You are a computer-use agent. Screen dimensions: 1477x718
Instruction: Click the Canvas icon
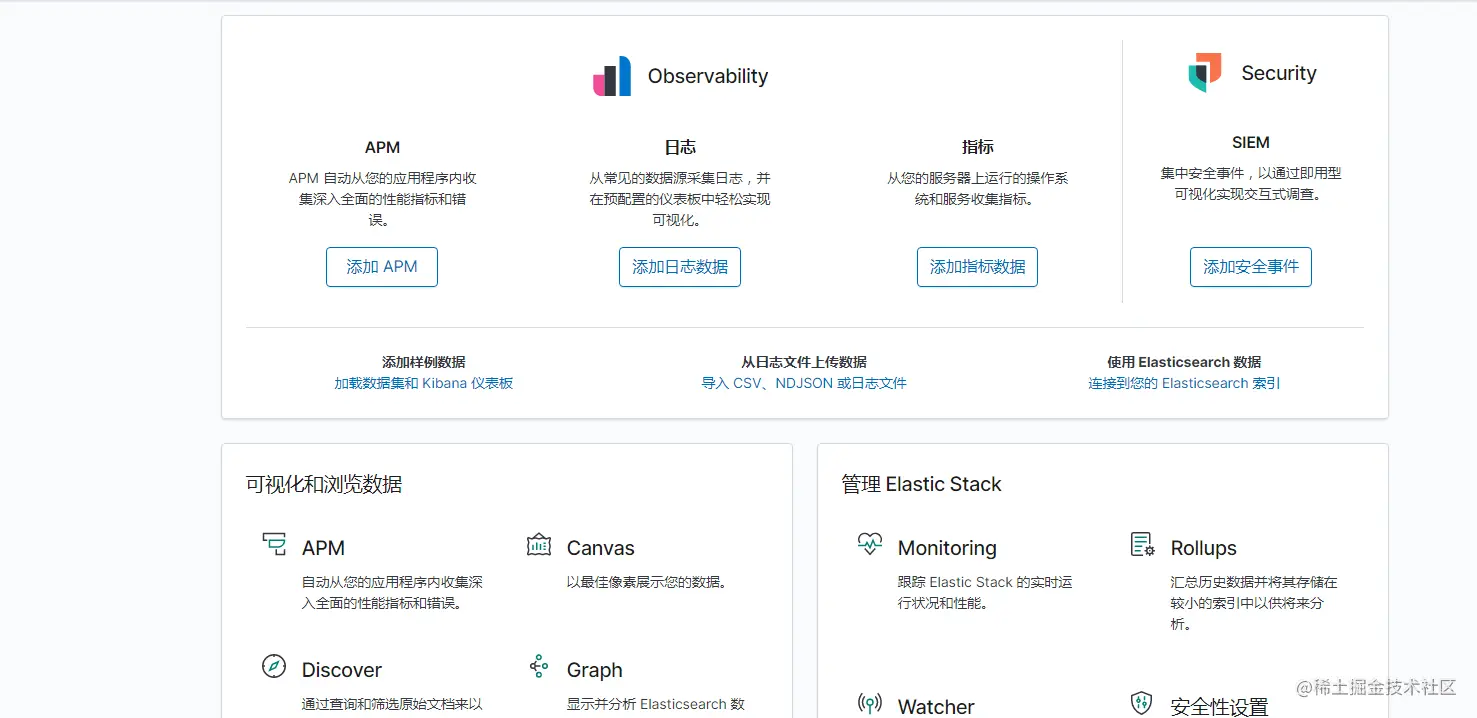click(539, 544)
